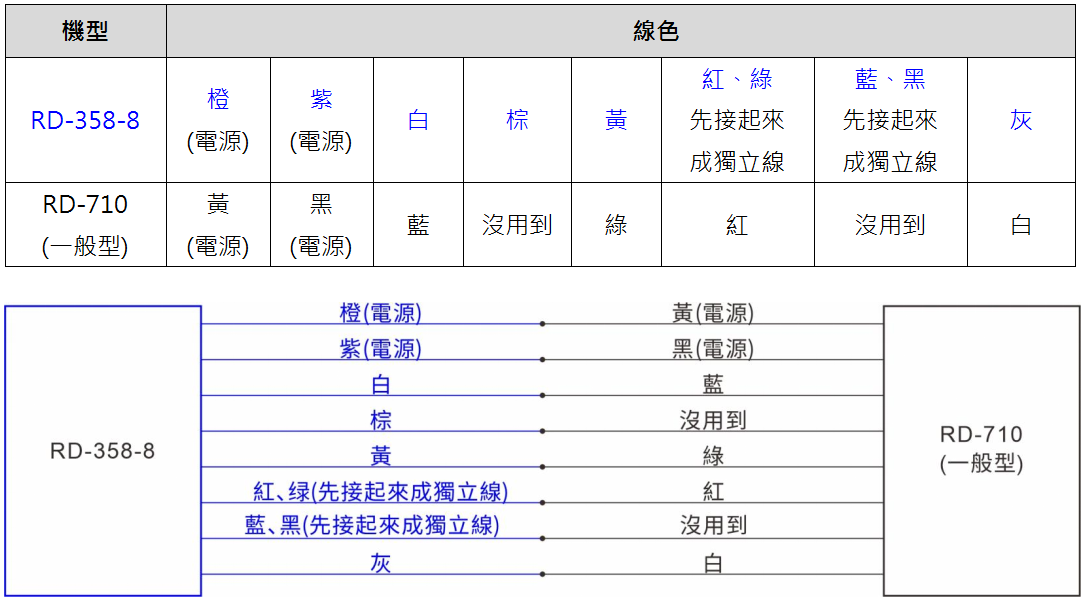Image resolution: width=1086 pixels, height=603 pixels.
Task: Select blue RD-358-8 cell in the table
Action: [86, 120]
